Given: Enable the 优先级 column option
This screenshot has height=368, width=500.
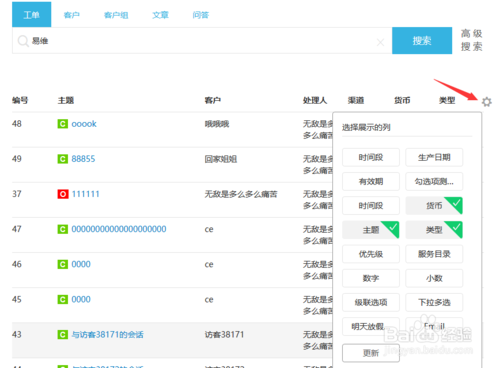Looking at the screenshot, I should pos(371,254).
